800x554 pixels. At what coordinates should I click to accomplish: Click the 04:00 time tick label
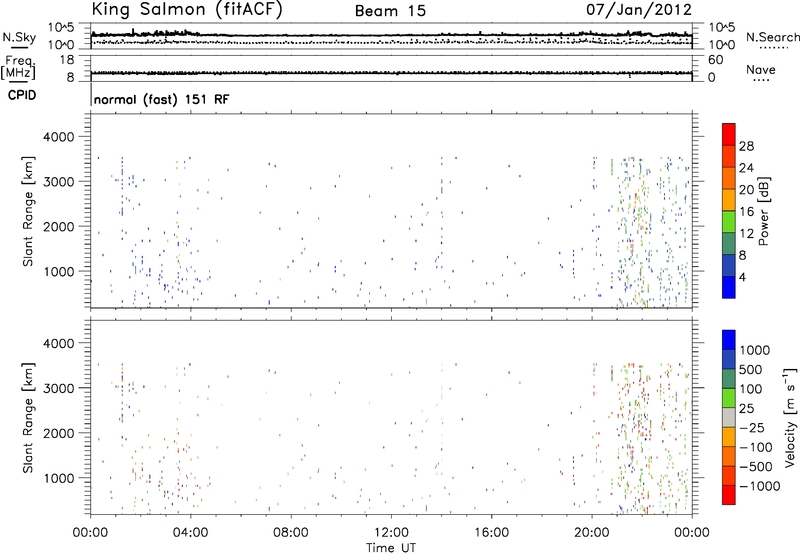tap(190, 533)
